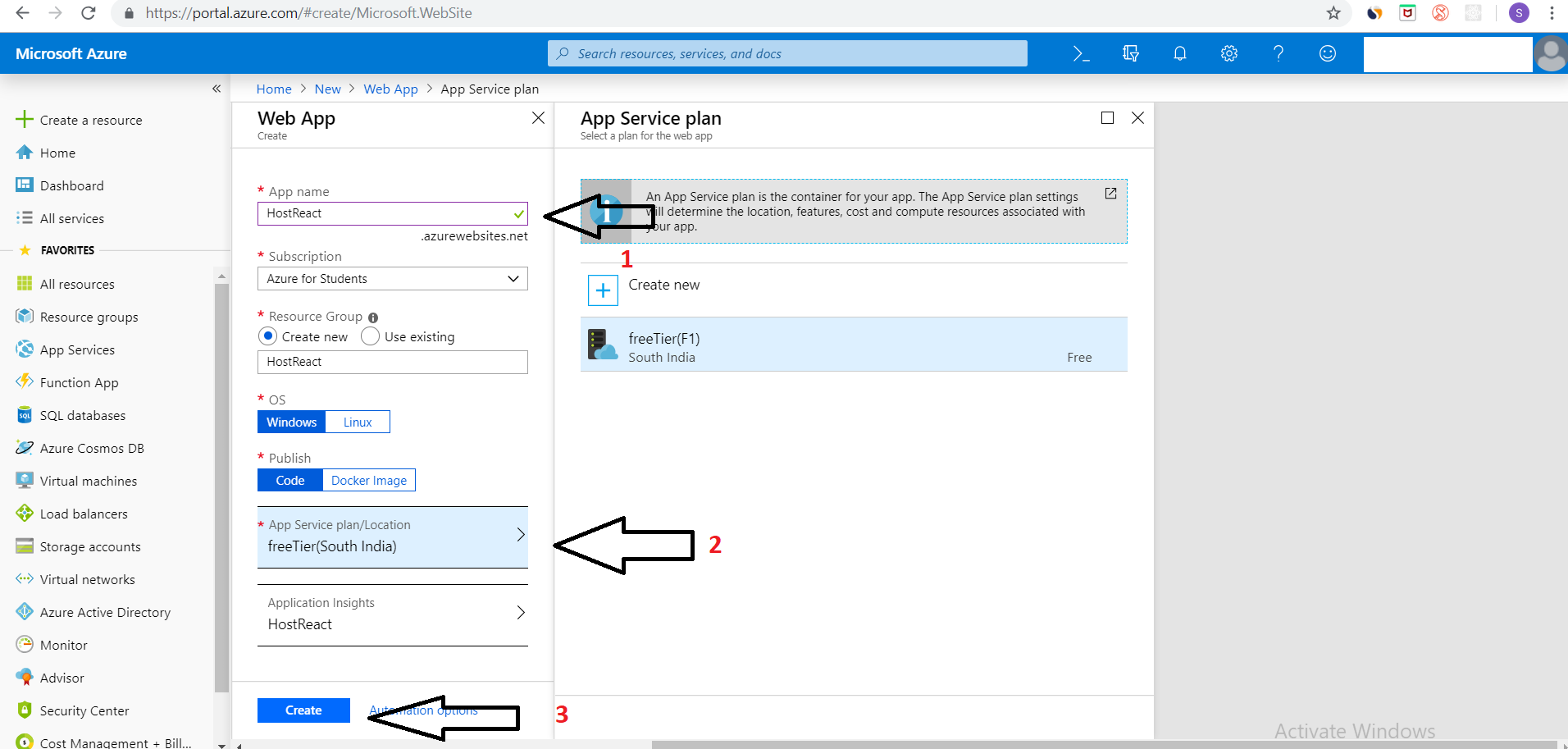The width and height of the screenshot is (1568, 749).
Task: Navigate to Home via the breadcrumb
Action: [x=274, y=89]
